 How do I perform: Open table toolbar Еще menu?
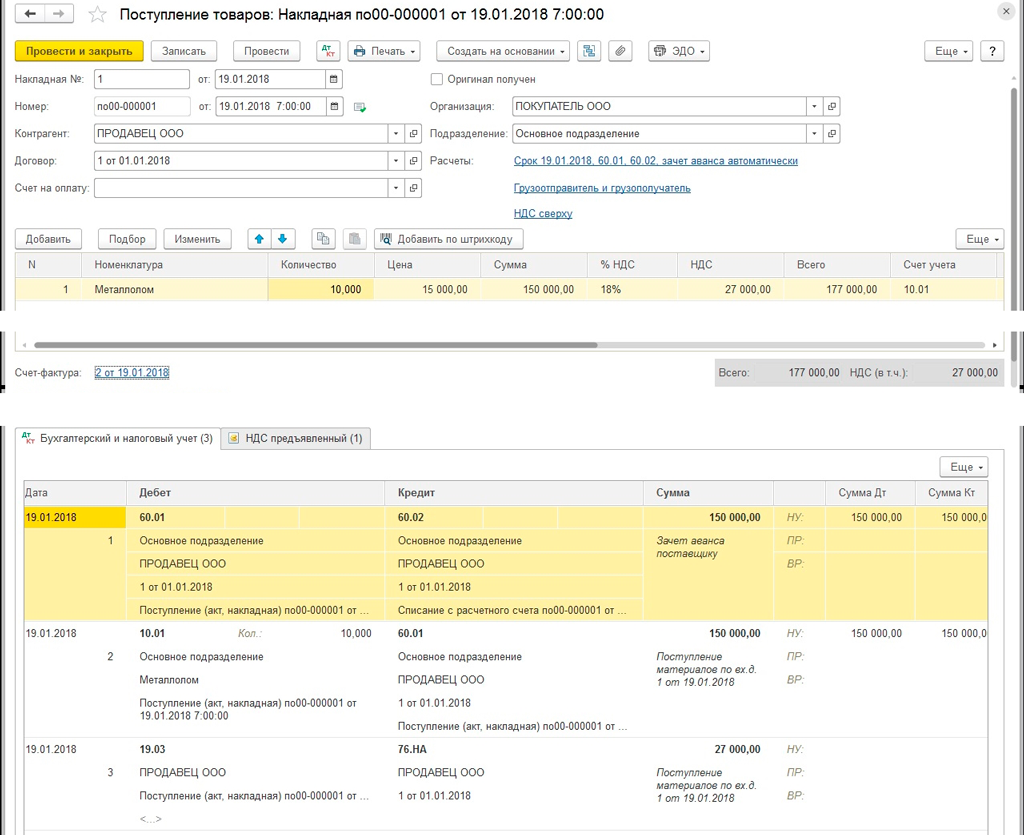pyautogui.click(x=980, y=239)
